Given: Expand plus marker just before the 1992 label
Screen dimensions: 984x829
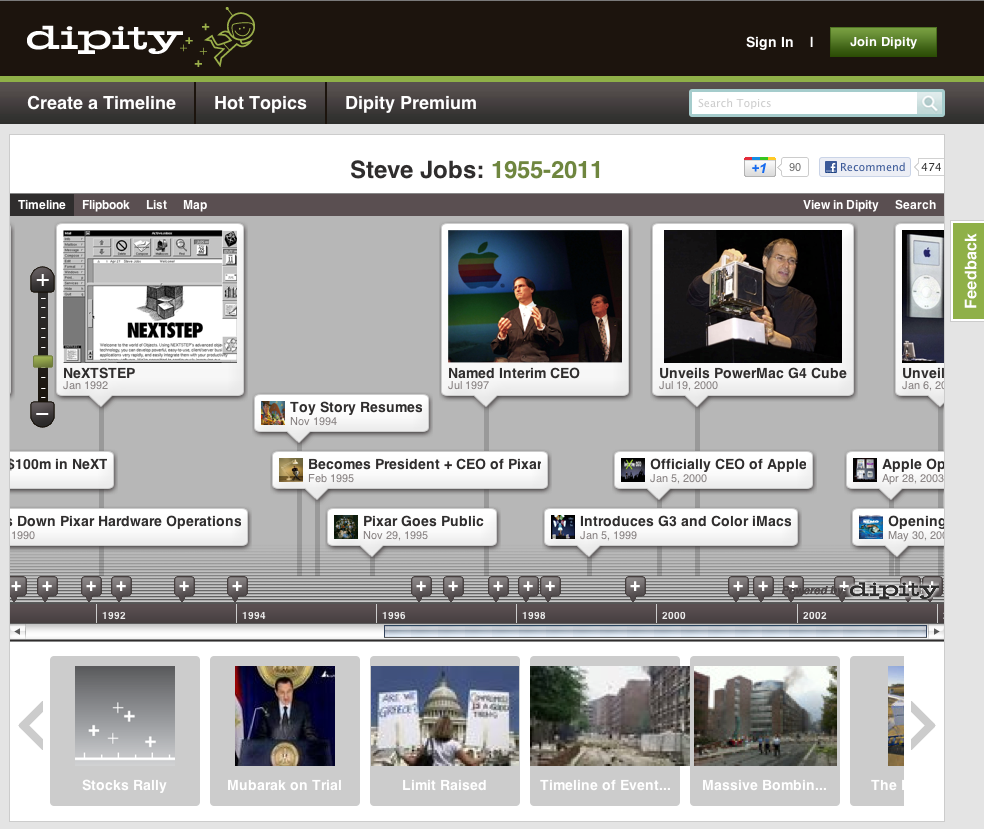Looking at the screenshot, I should [91, 587].
